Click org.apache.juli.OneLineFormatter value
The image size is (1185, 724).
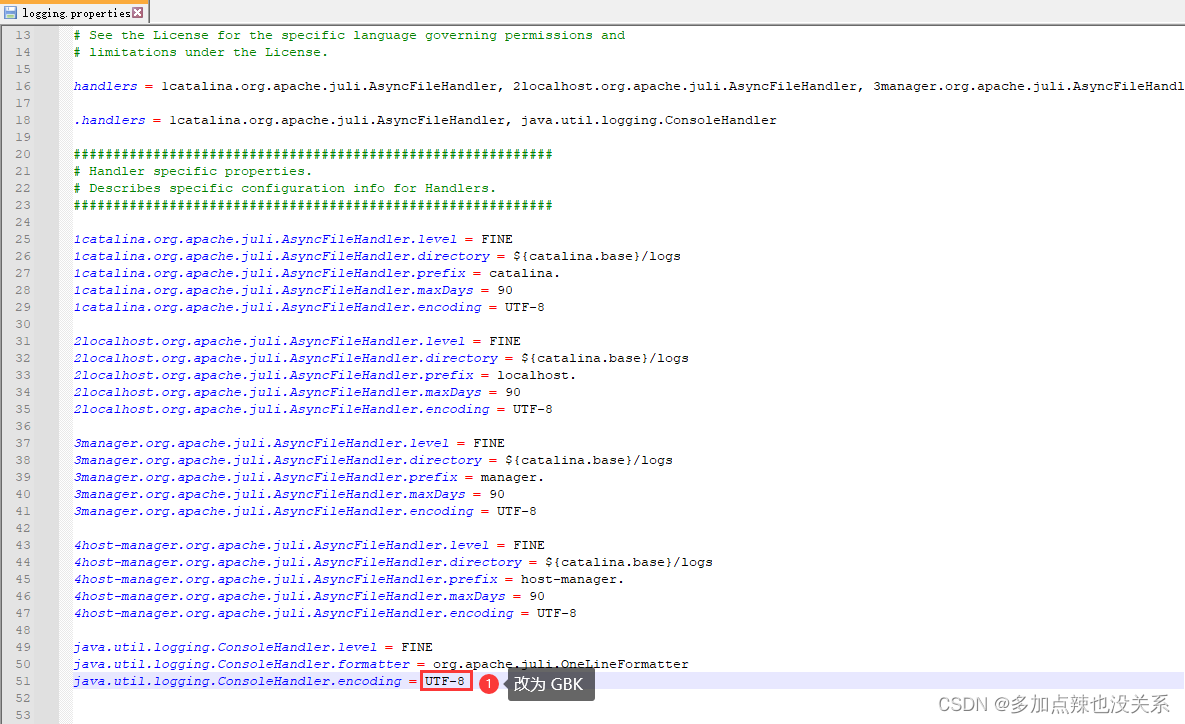561,664
